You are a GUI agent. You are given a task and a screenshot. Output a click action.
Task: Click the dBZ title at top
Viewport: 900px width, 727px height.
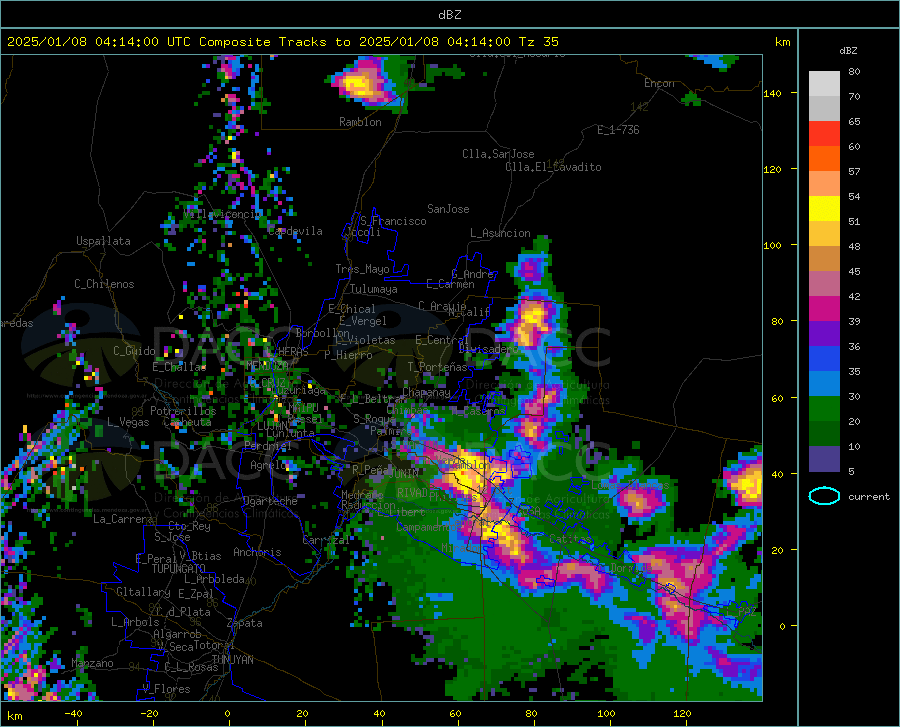pyautogui.click(x=449, y=14)
